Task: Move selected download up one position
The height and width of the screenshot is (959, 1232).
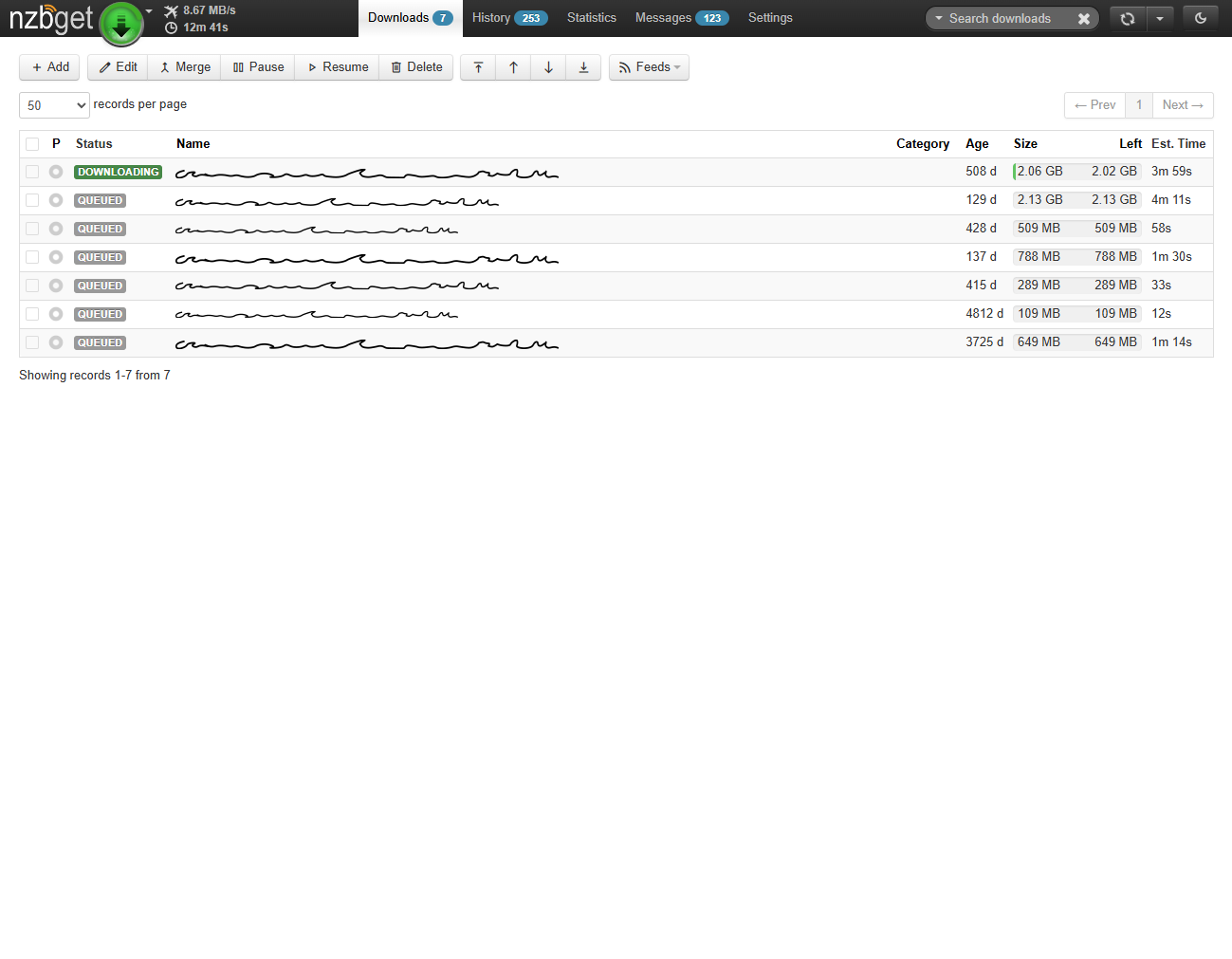Action: (513, 67)
